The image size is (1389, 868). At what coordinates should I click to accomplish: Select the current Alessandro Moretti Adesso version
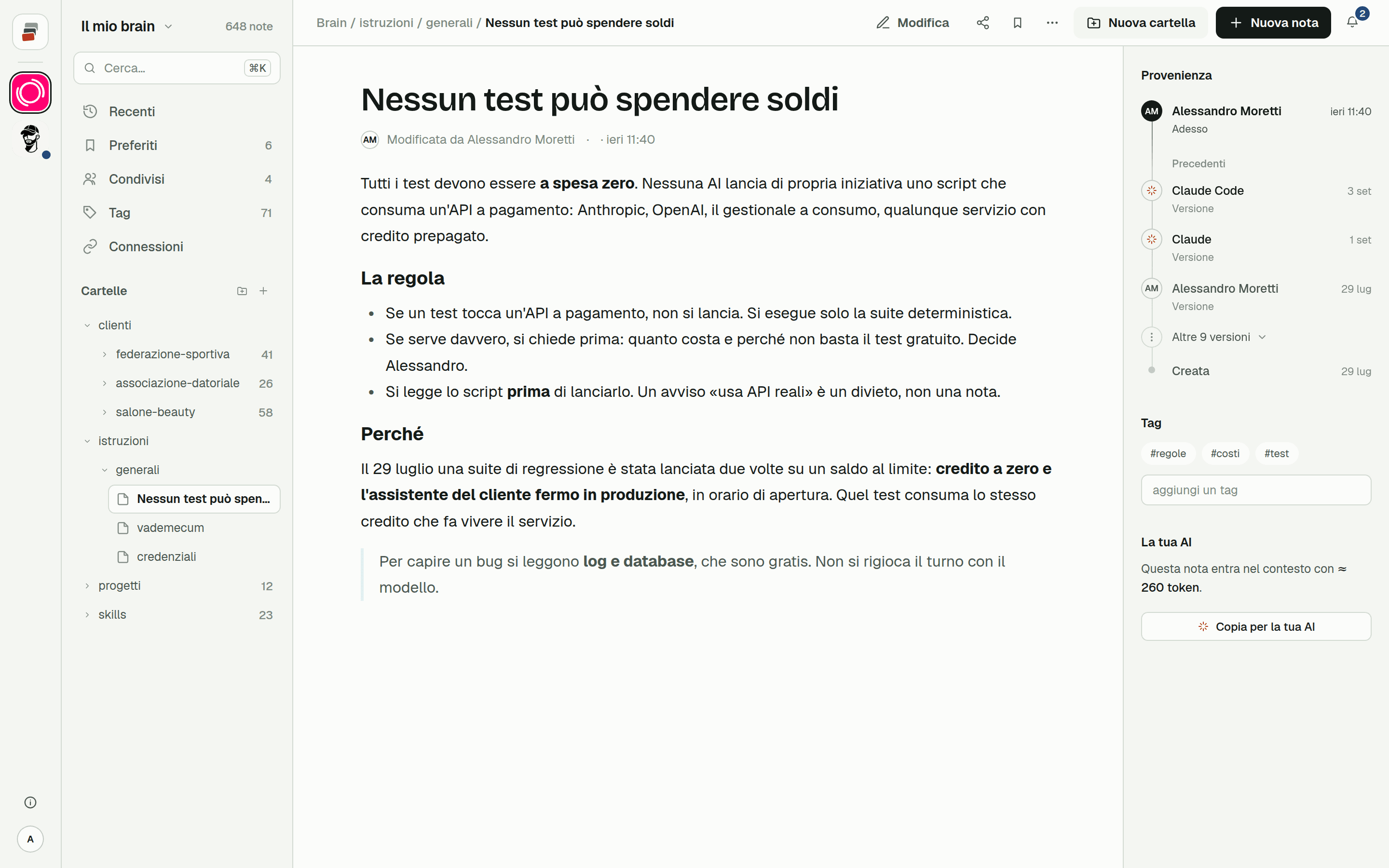[x=1256, y=119]
